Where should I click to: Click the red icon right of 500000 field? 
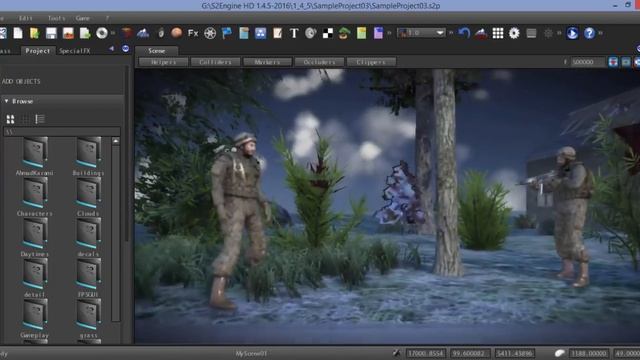click(613, 62)
